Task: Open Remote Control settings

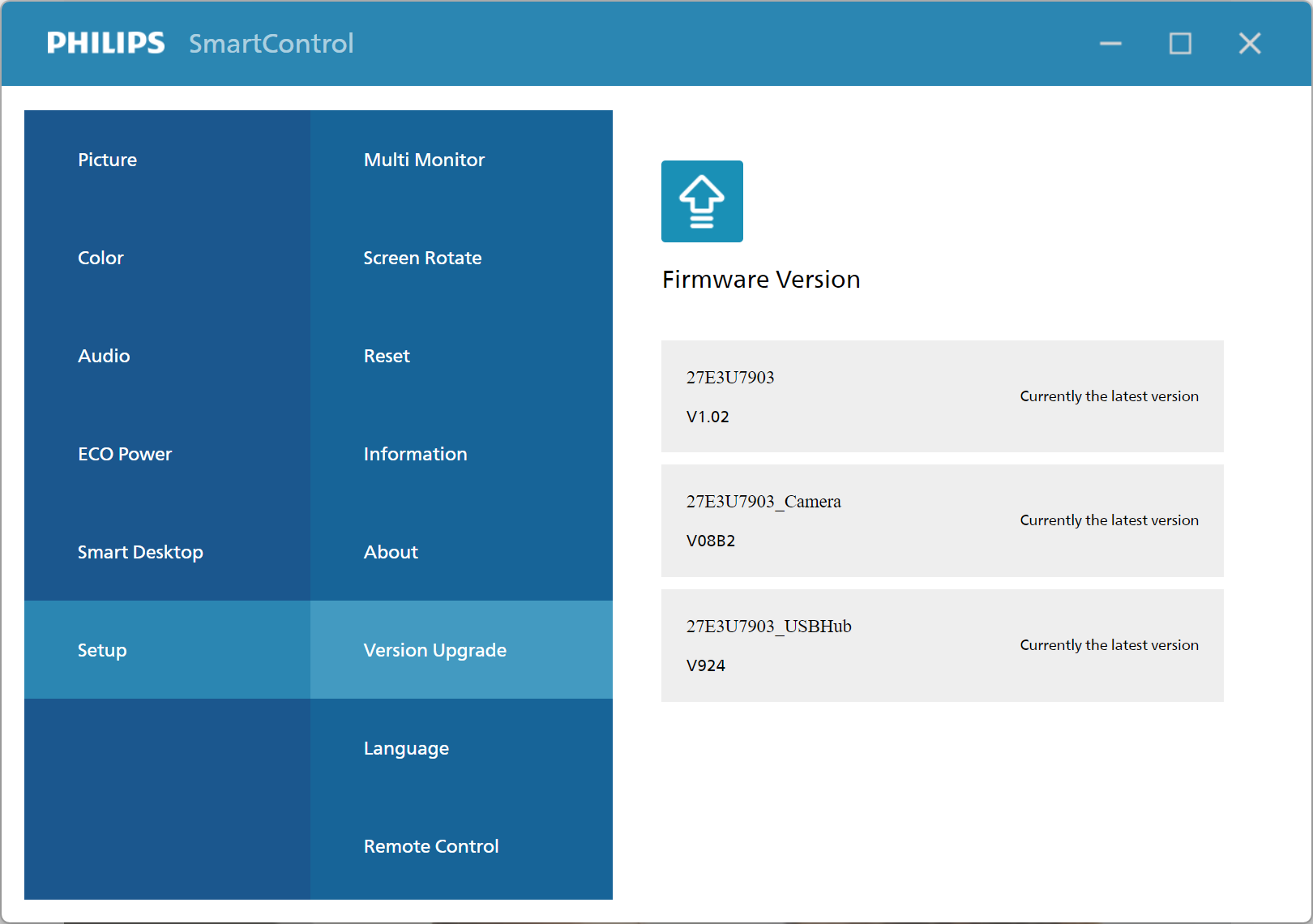Action: [431, 846]
